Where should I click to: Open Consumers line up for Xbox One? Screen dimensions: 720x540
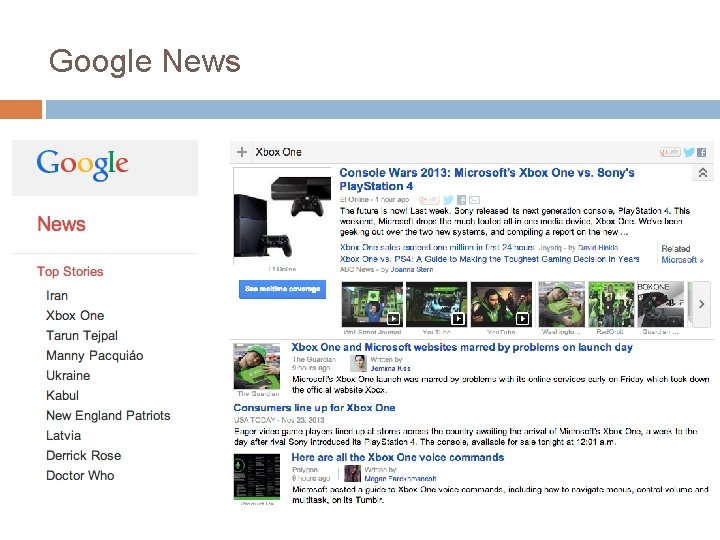tap(314, 407)
